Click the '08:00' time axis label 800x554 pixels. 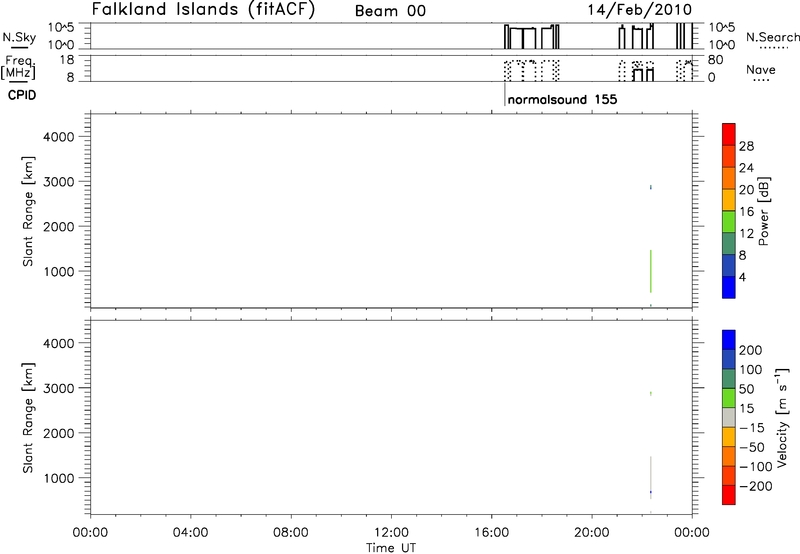coord(291,533)
